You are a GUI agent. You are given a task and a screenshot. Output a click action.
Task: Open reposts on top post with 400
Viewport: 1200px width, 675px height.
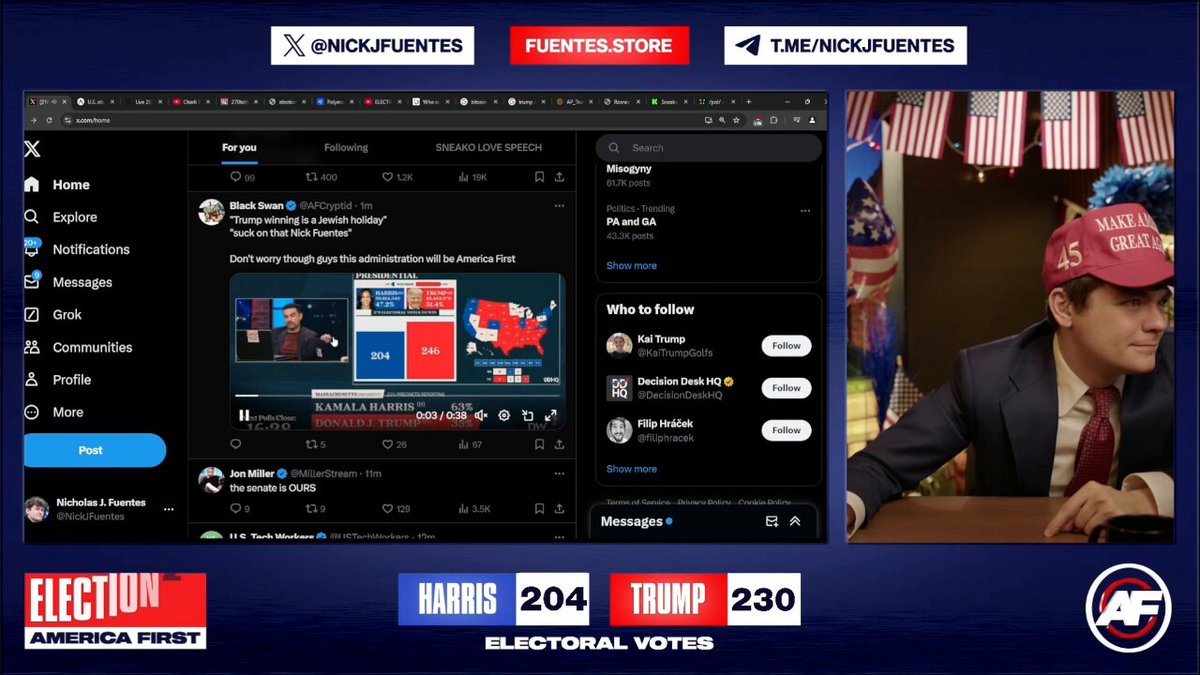point(321,177)
